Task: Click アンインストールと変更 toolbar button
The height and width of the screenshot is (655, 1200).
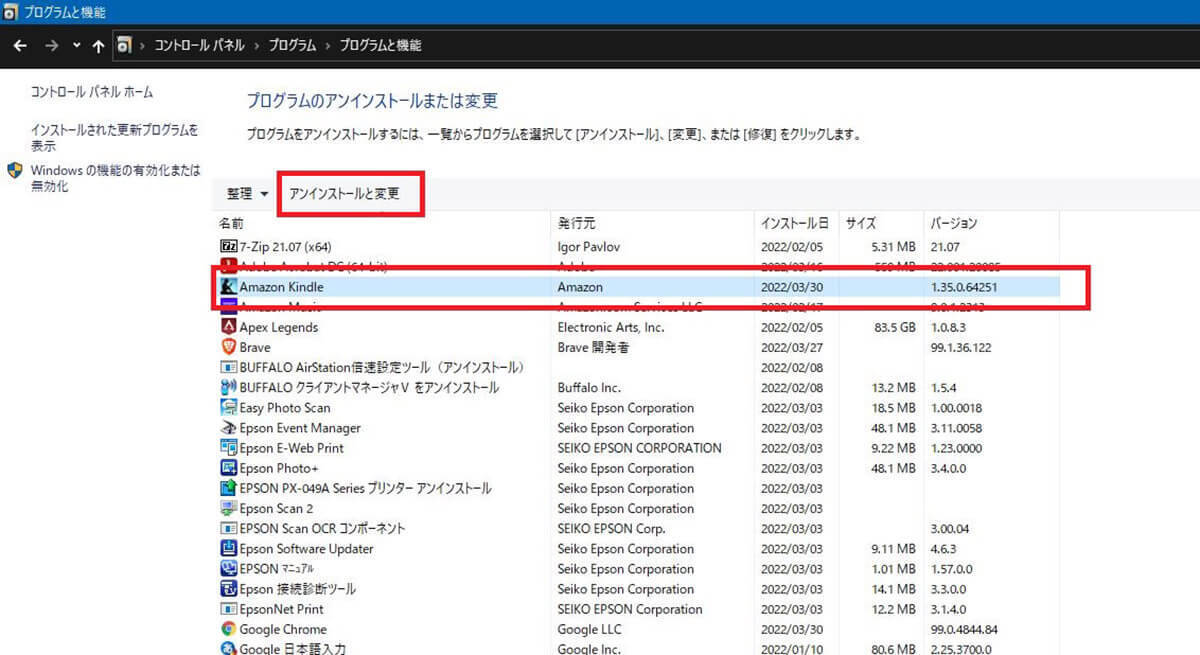Action: coord(344,194)
